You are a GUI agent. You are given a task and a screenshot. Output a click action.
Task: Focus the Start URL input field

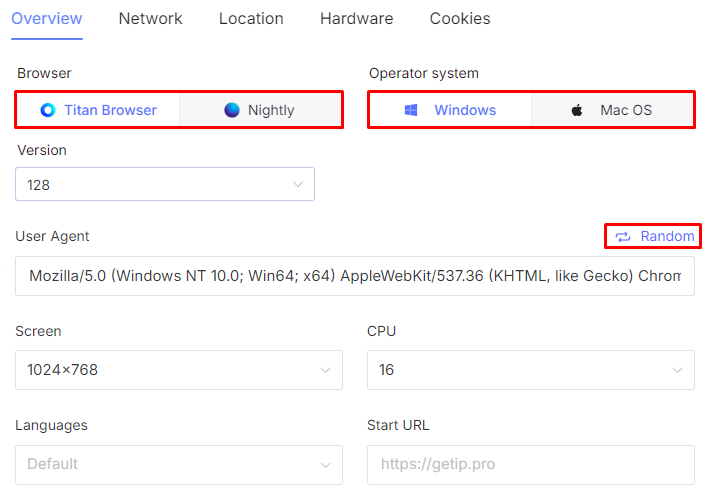(x=531, y=465)
